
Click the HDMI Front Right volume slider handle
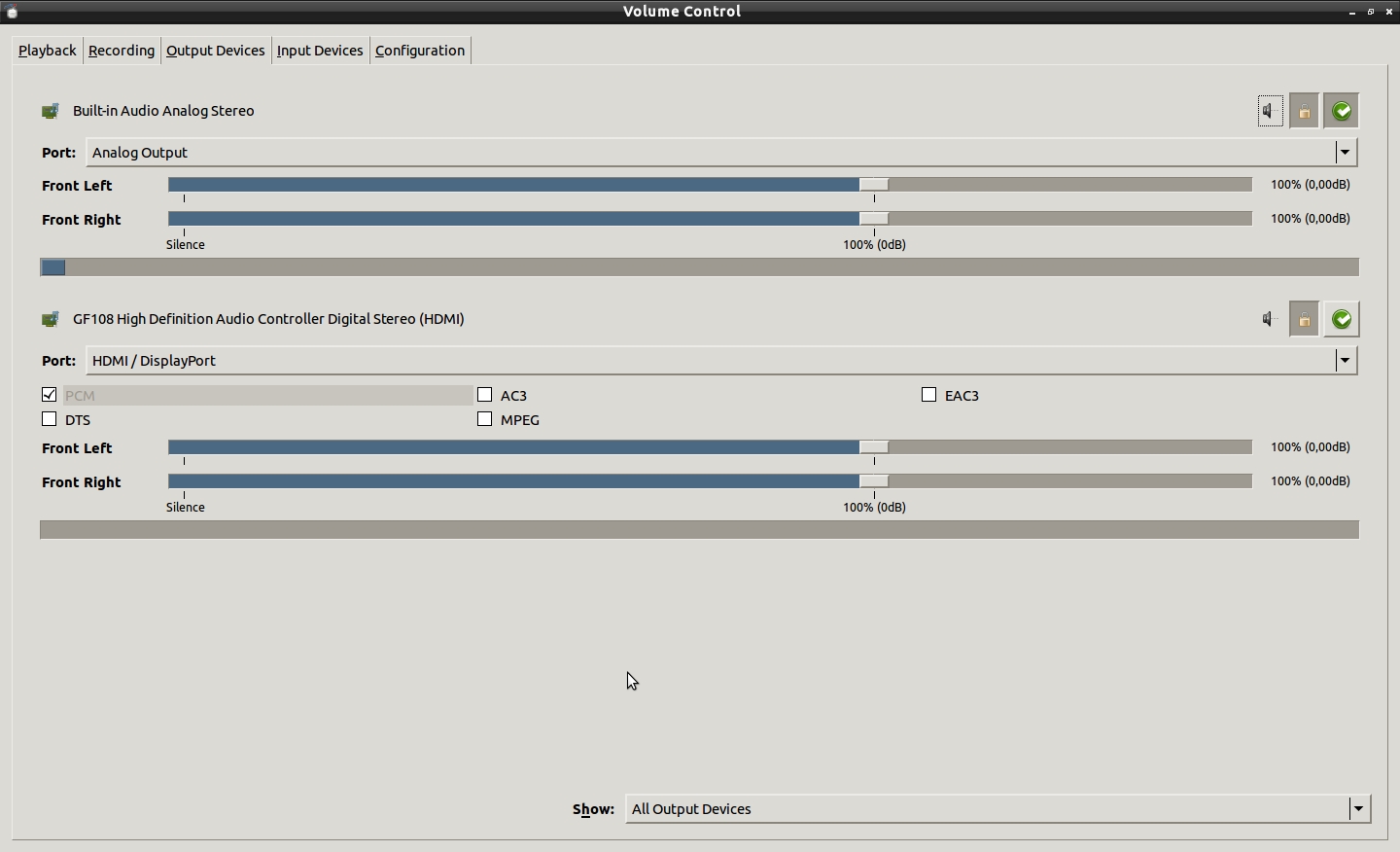pyautogui.click(x=873, y=481)
